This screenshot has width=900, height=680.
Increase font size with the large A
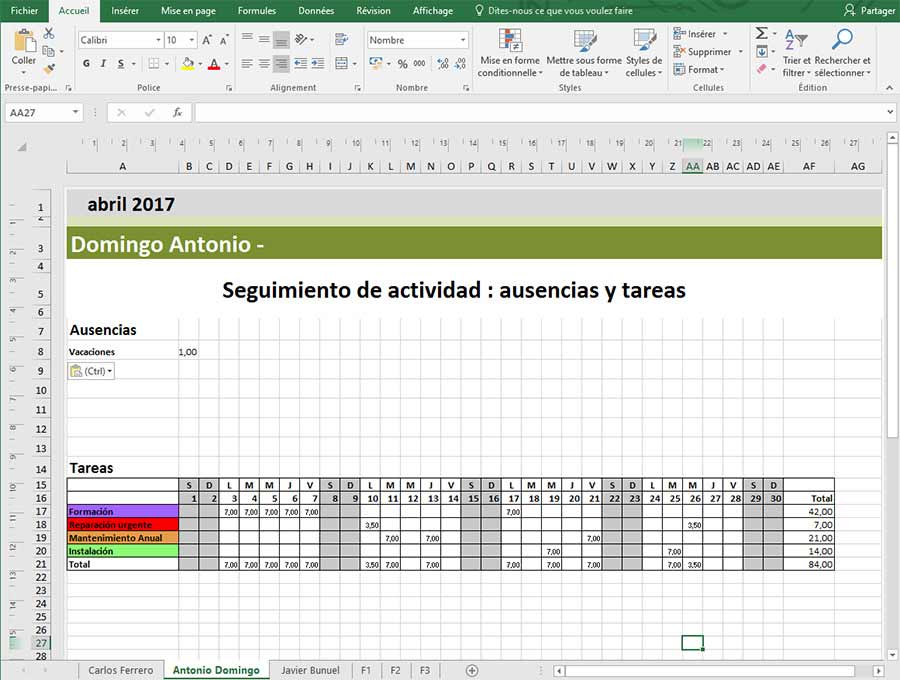point(207,40)
